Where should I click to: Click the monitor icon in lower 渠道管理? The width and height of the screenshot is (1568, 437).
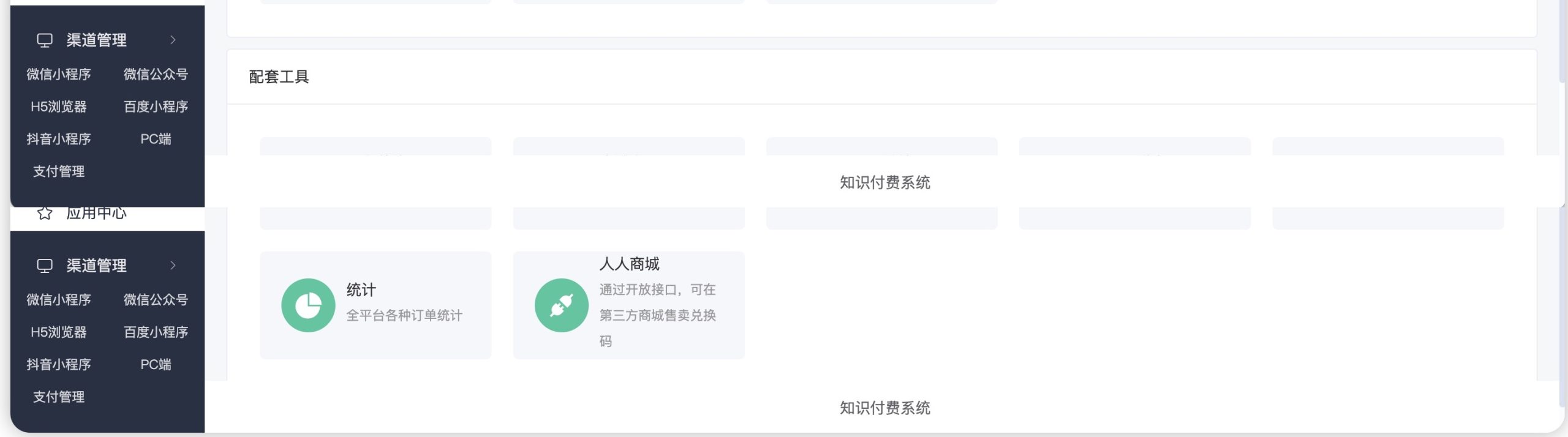click(x=45, y=266)
